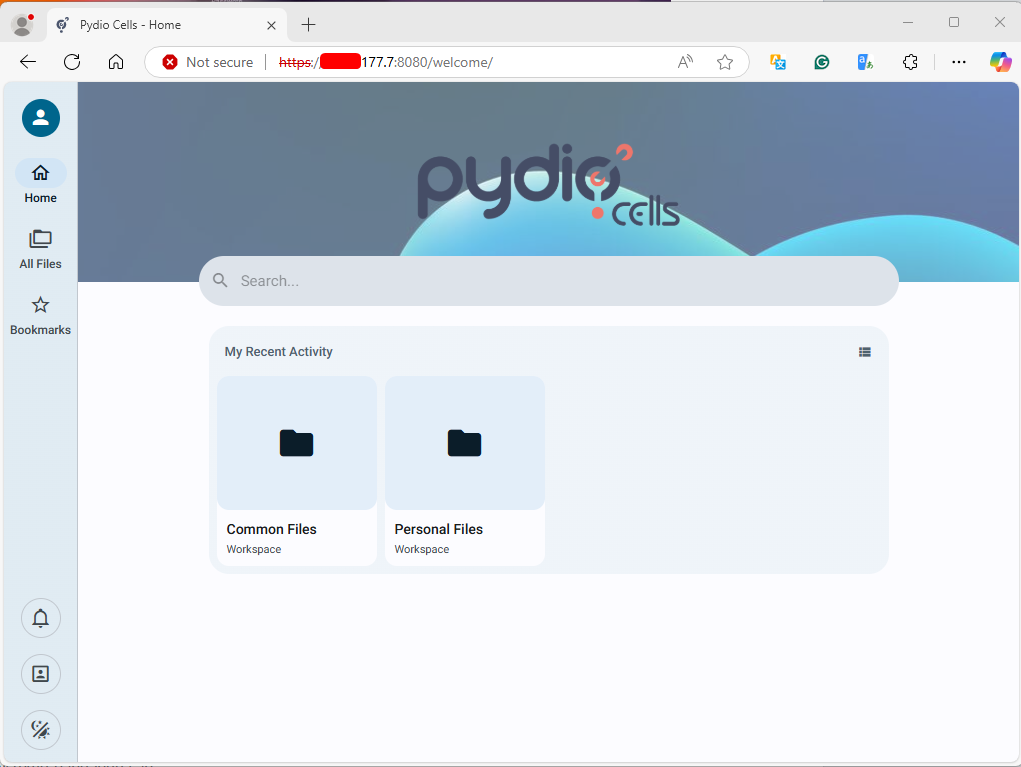
Task: Open the Copilot sidebar
Action: tap(1001, 62)
